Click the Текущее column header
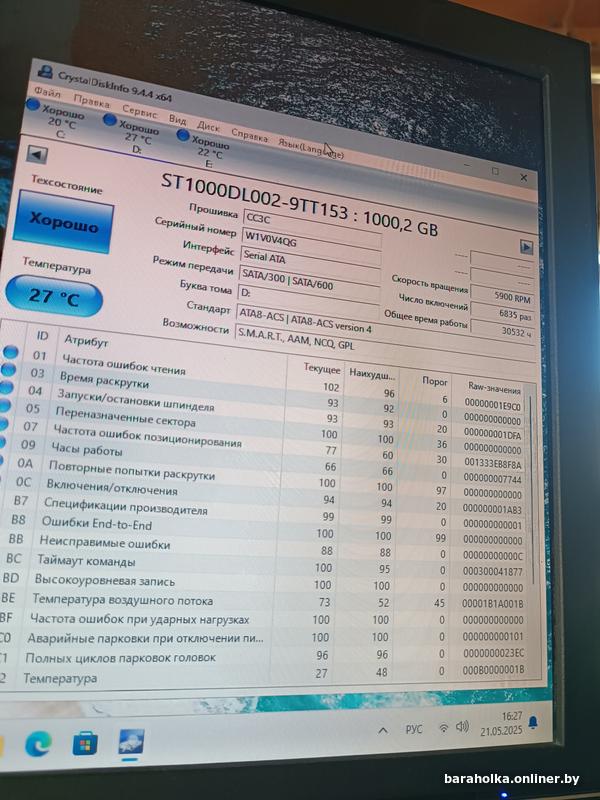 tap(322, 369)
